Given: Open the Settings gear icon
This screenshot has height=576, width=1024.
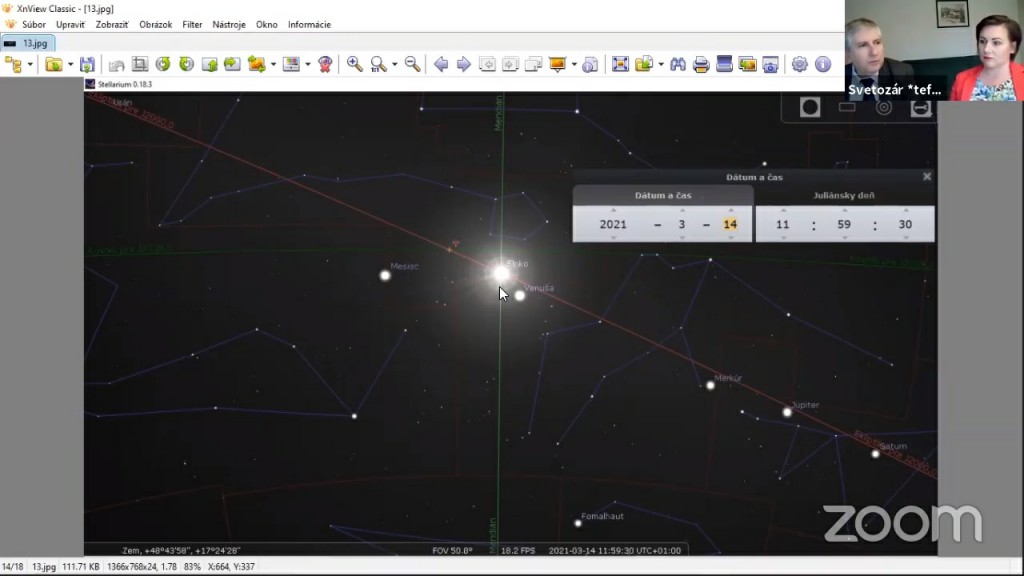Looking at the screenshot, I should click(799, 64).
